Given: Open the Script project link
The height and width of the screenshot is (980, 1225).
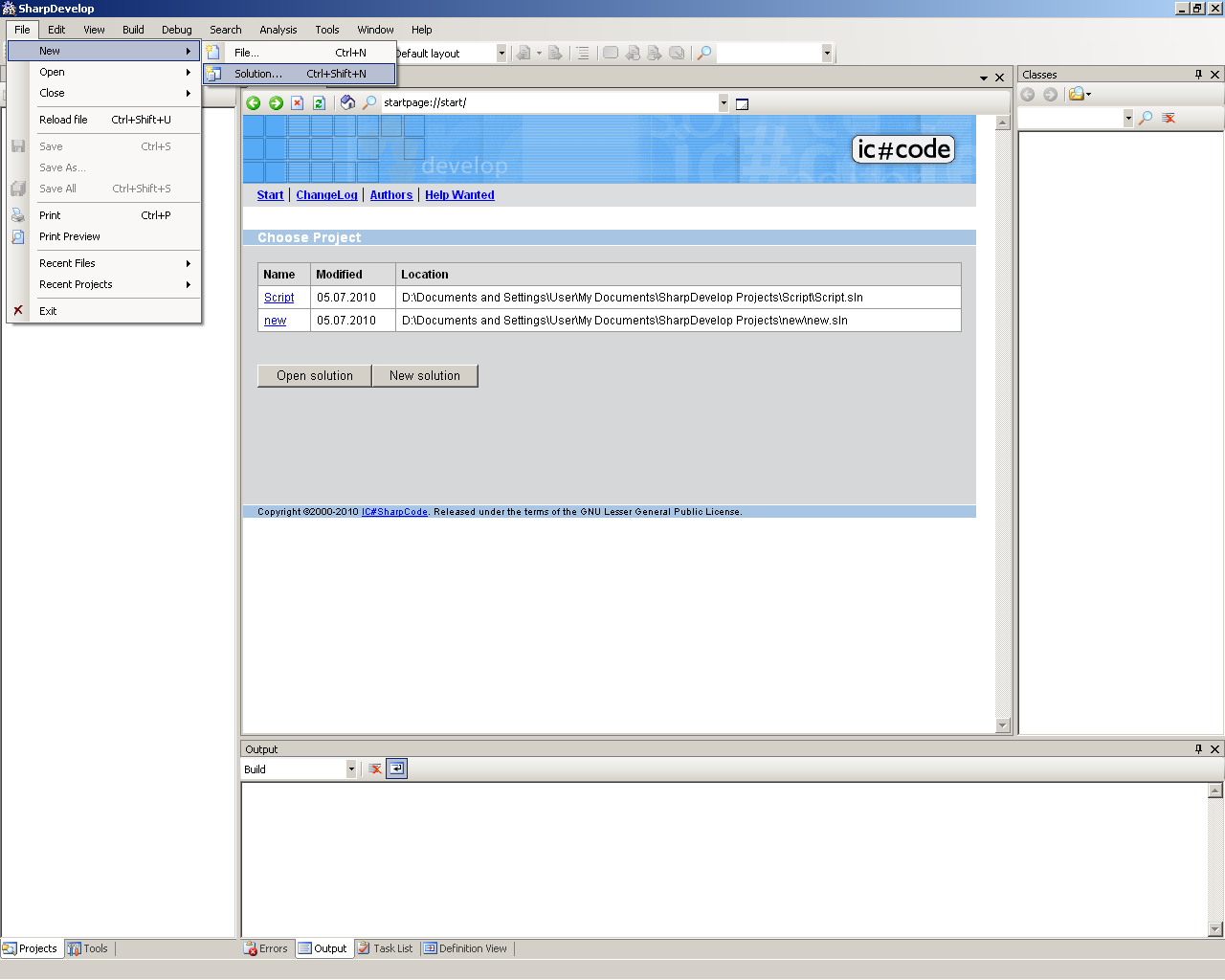Looking at the screenshot, I should (x=278, y=298).
